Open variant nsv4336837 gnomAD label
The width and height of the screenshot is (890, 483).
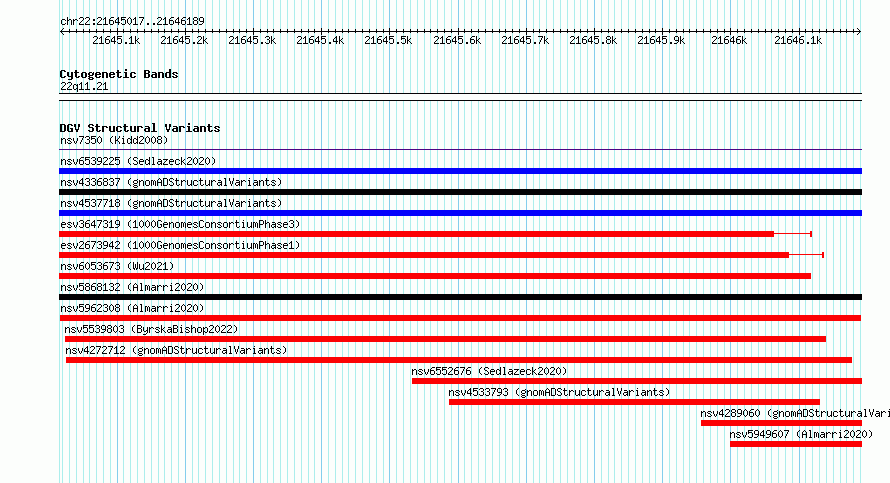pyautogui.click(x=171, y=182)
